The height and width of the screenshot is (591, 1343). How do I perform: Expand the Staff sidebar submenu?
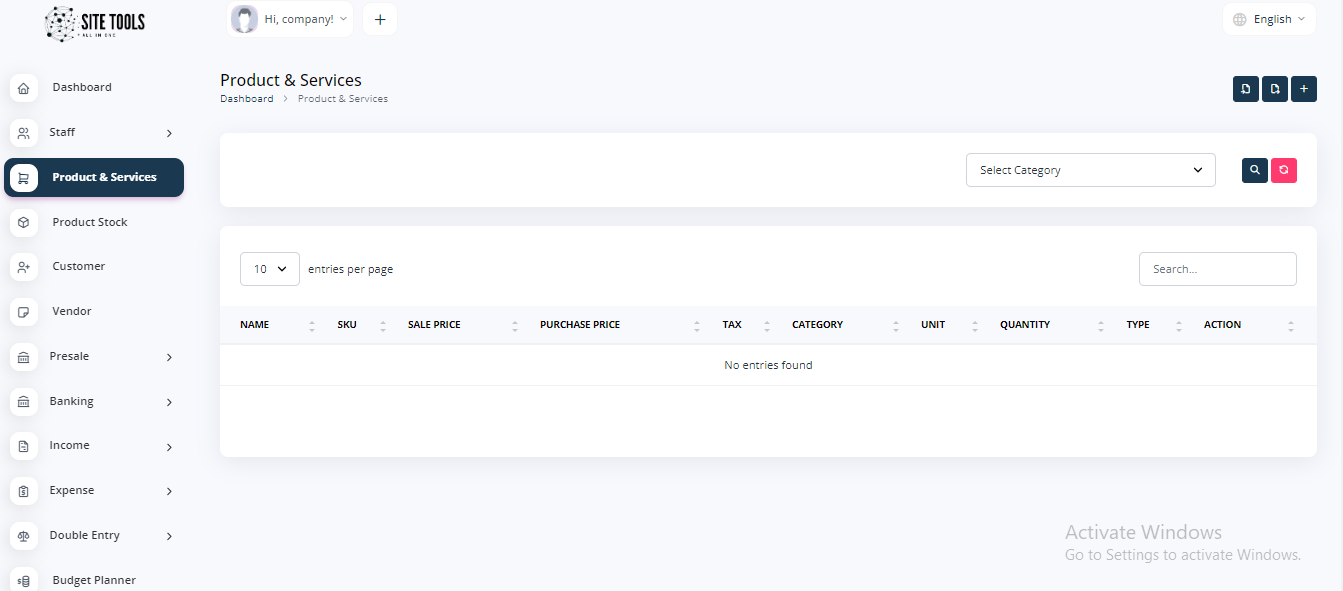tap(169, 133)
